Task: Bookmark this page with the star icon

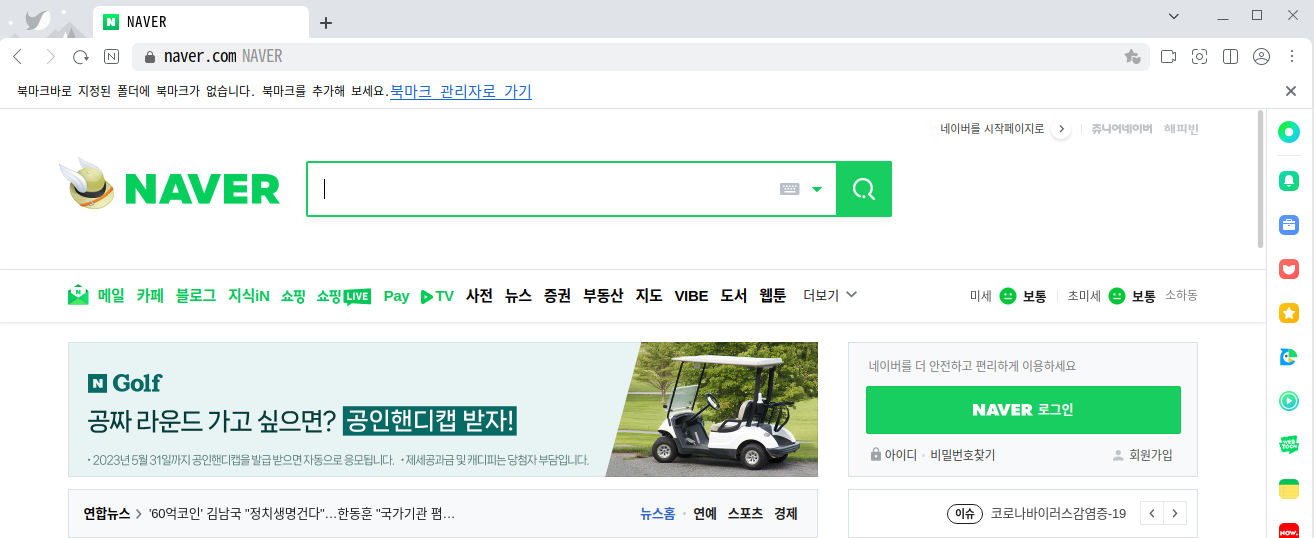Action: (1132, 57)
